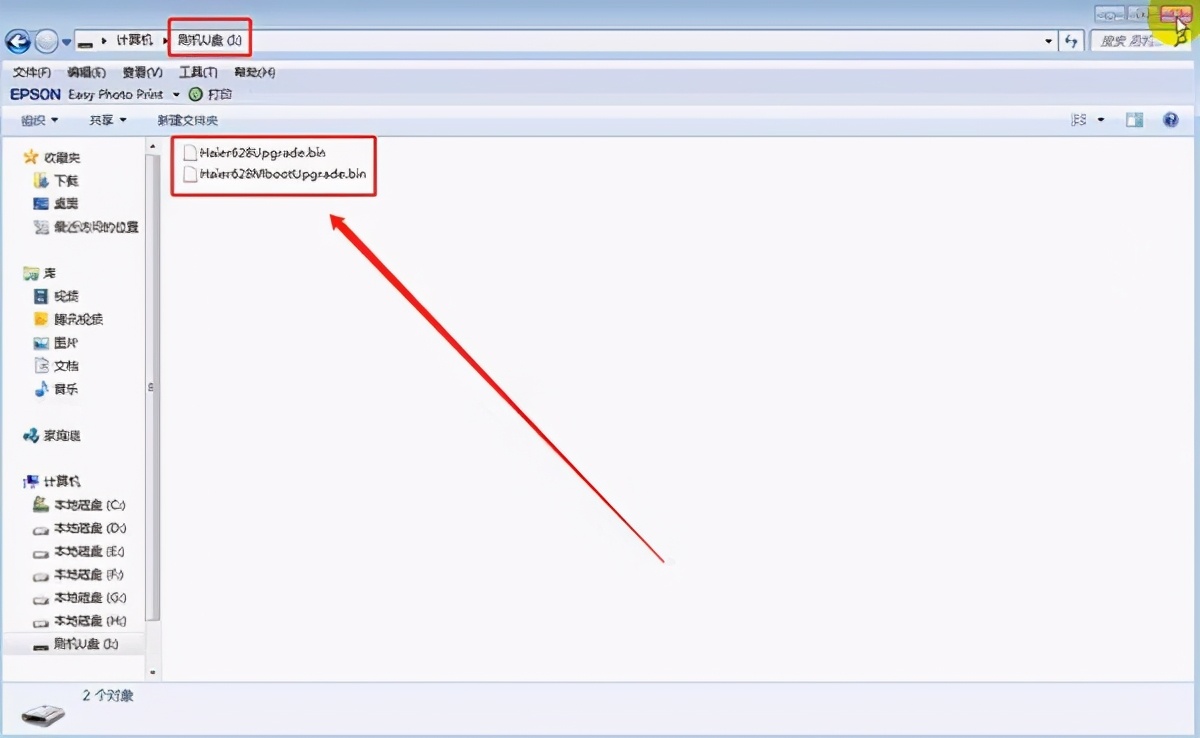This screenshot has width=1200, height=738.
Task: Open the Edit (E) menu
Action: (86, 72)
